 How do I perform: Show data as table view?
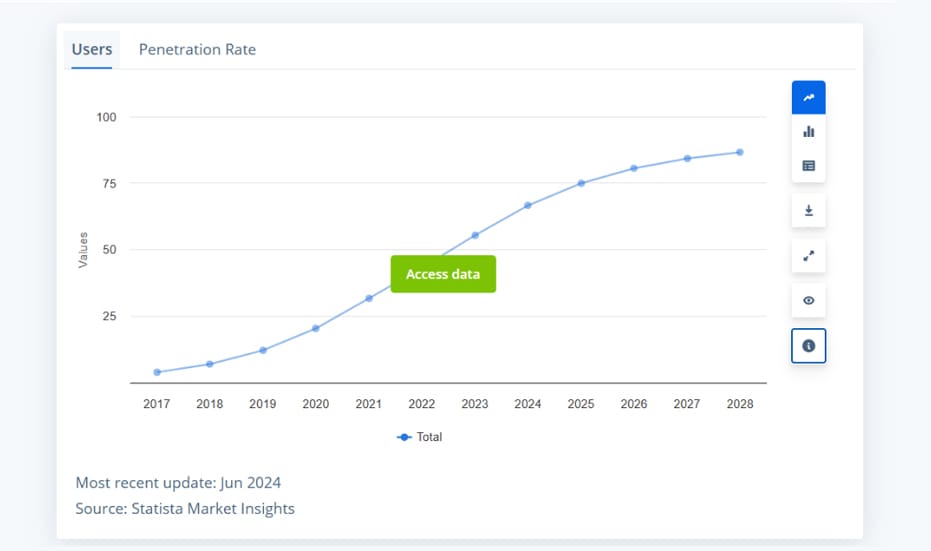point(808,165)
